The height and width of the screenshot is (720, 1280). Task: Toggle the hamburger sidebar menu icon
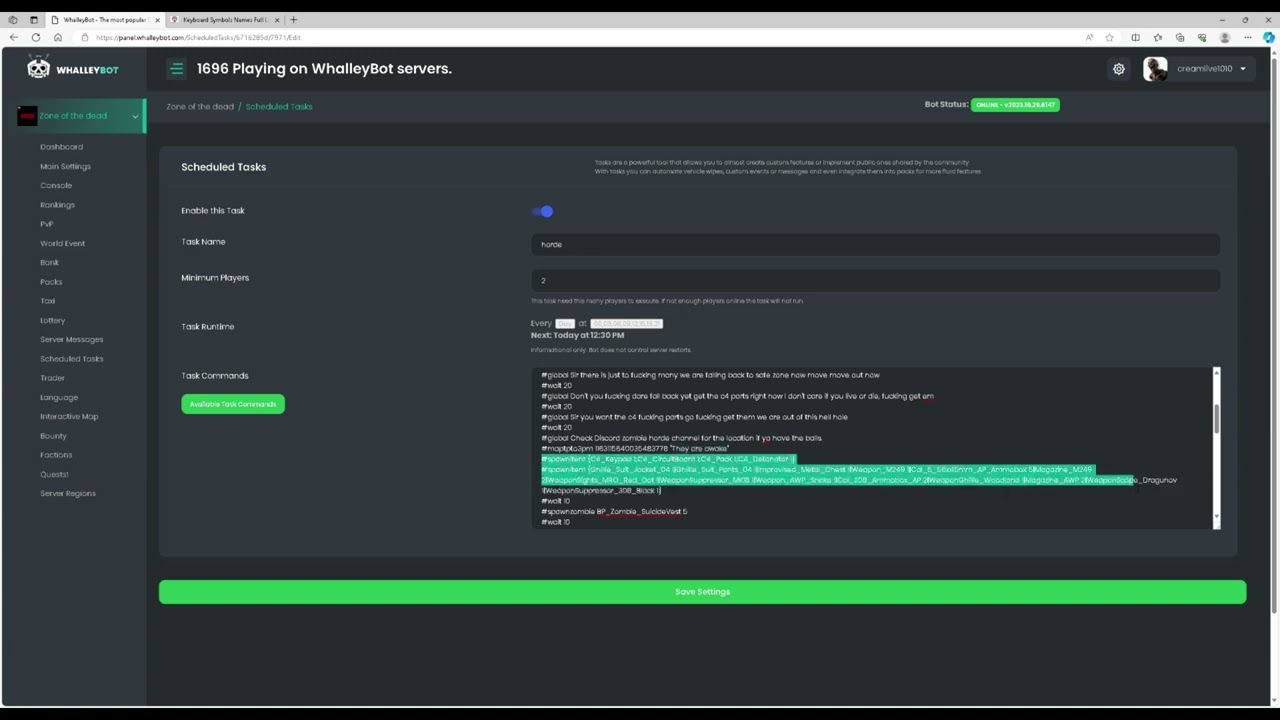pyautogui.click(x=177, y=69)
